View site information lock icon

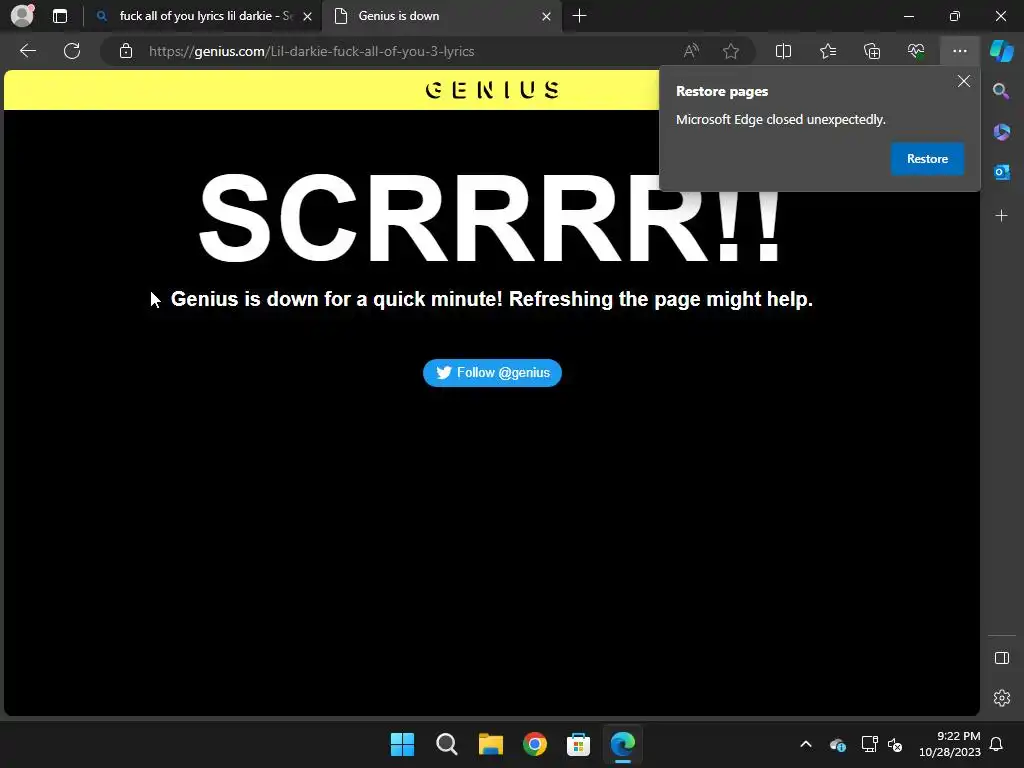(126, 51)
